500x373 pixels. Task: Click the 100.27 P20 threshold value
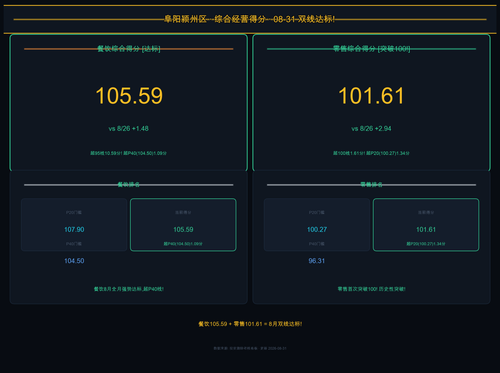317,229
